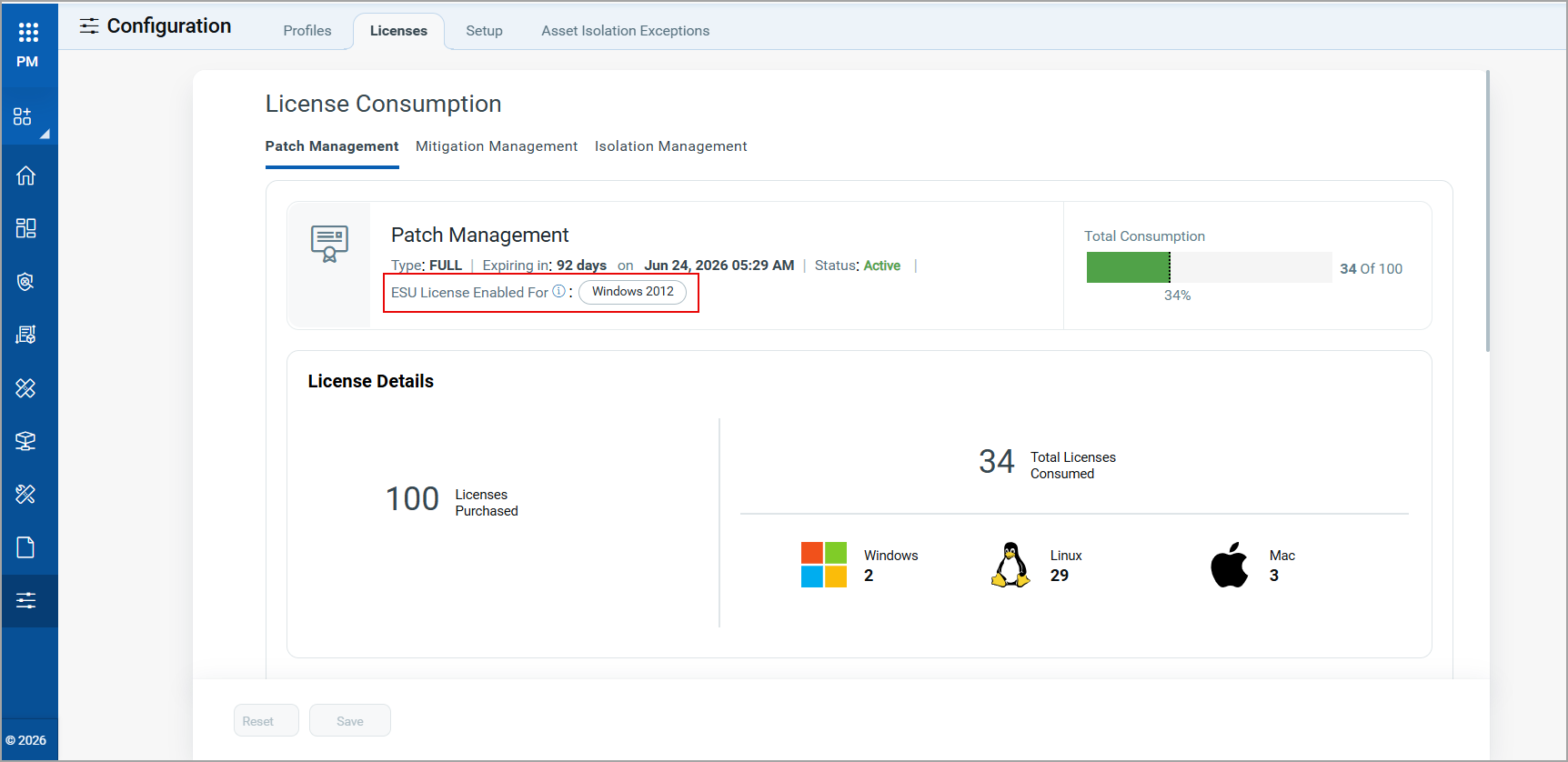Select the Configuration sliders icon in sidebar
Screen dimensions: 1568x762
coord(25,600)
